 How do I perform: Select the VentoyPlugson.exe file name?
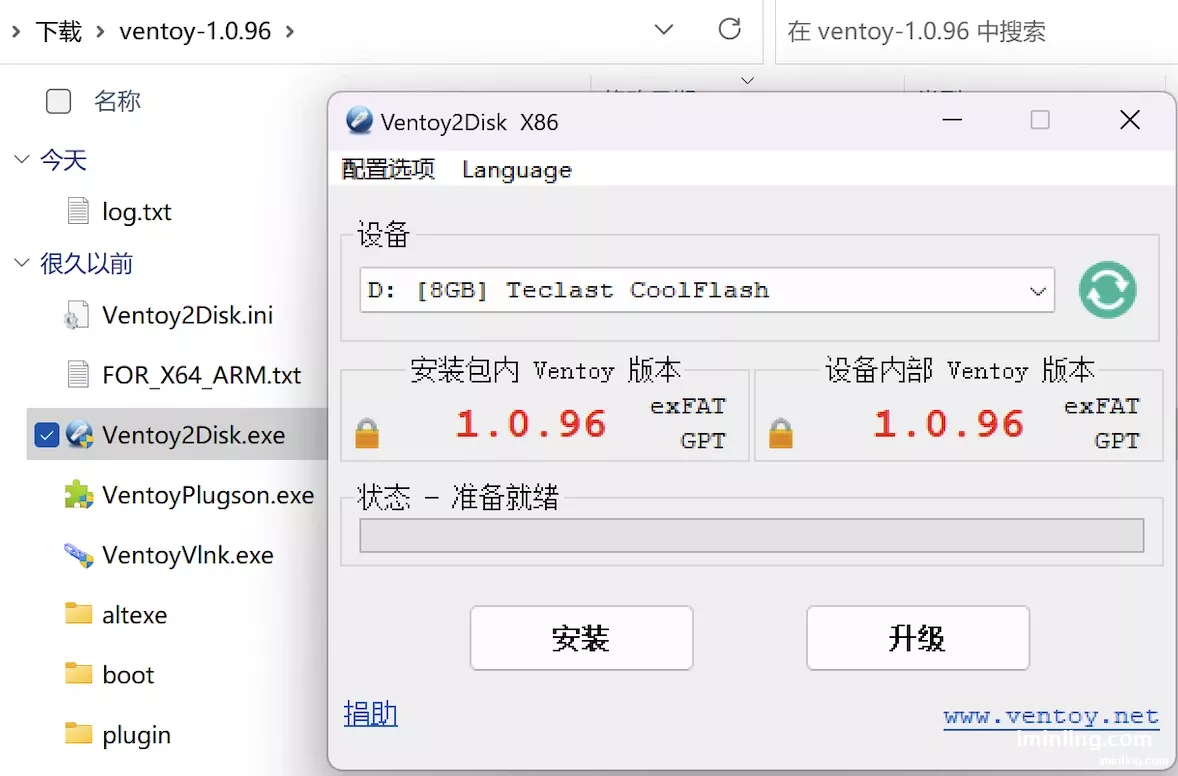point(208,495)
